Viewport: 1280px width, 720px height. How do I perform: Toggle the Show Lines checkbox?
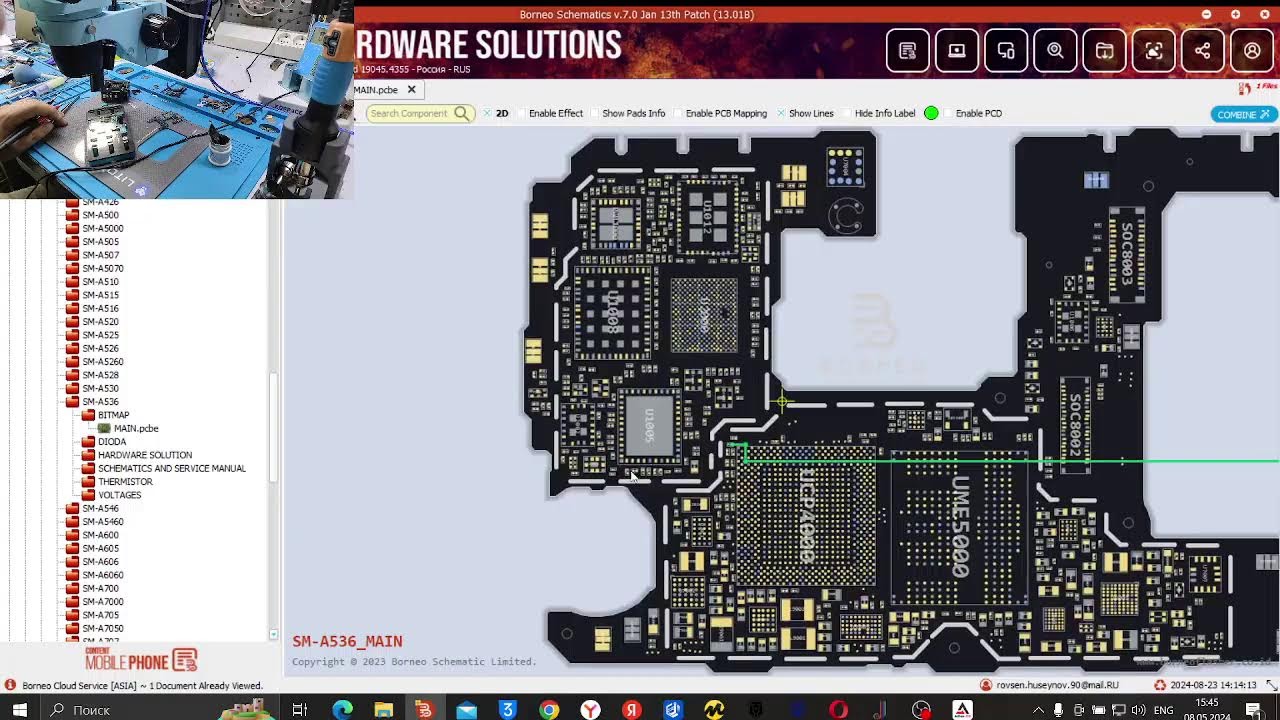tap(780, 113)
